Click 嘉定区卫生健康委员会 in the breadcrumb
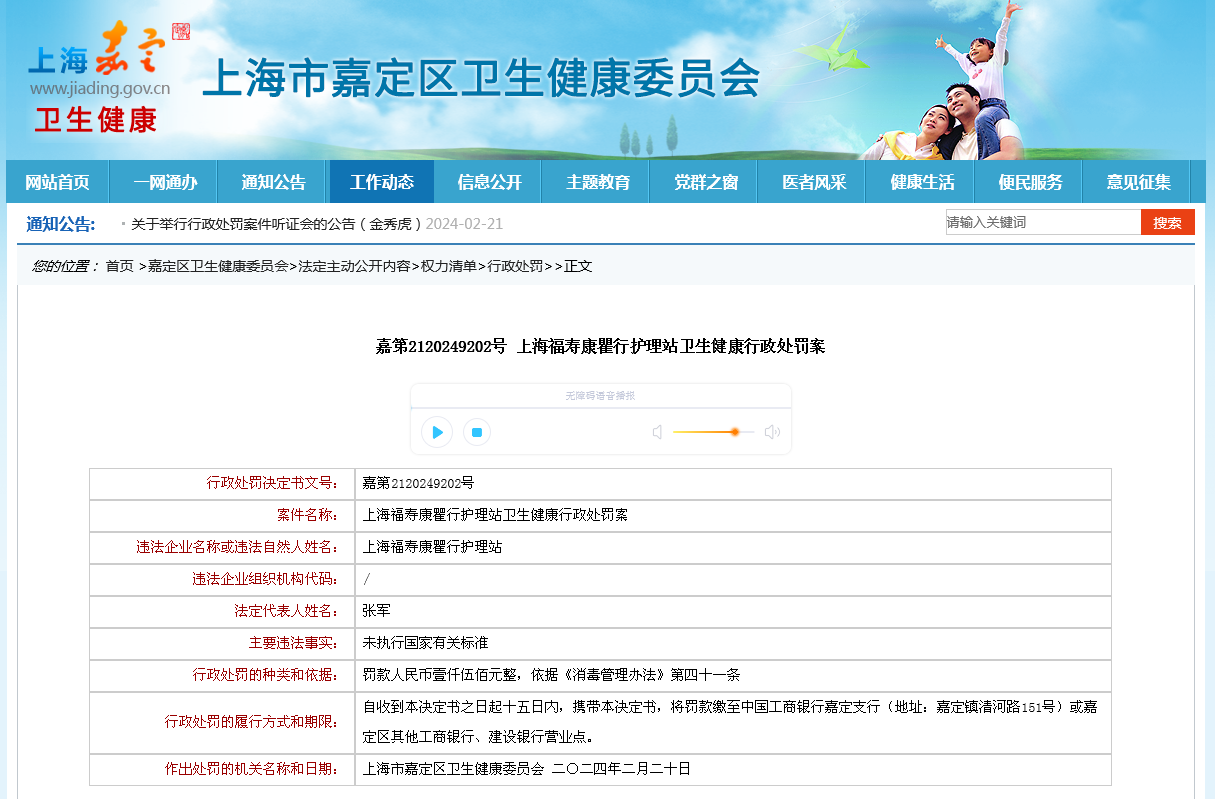 (x=218, y=266)
